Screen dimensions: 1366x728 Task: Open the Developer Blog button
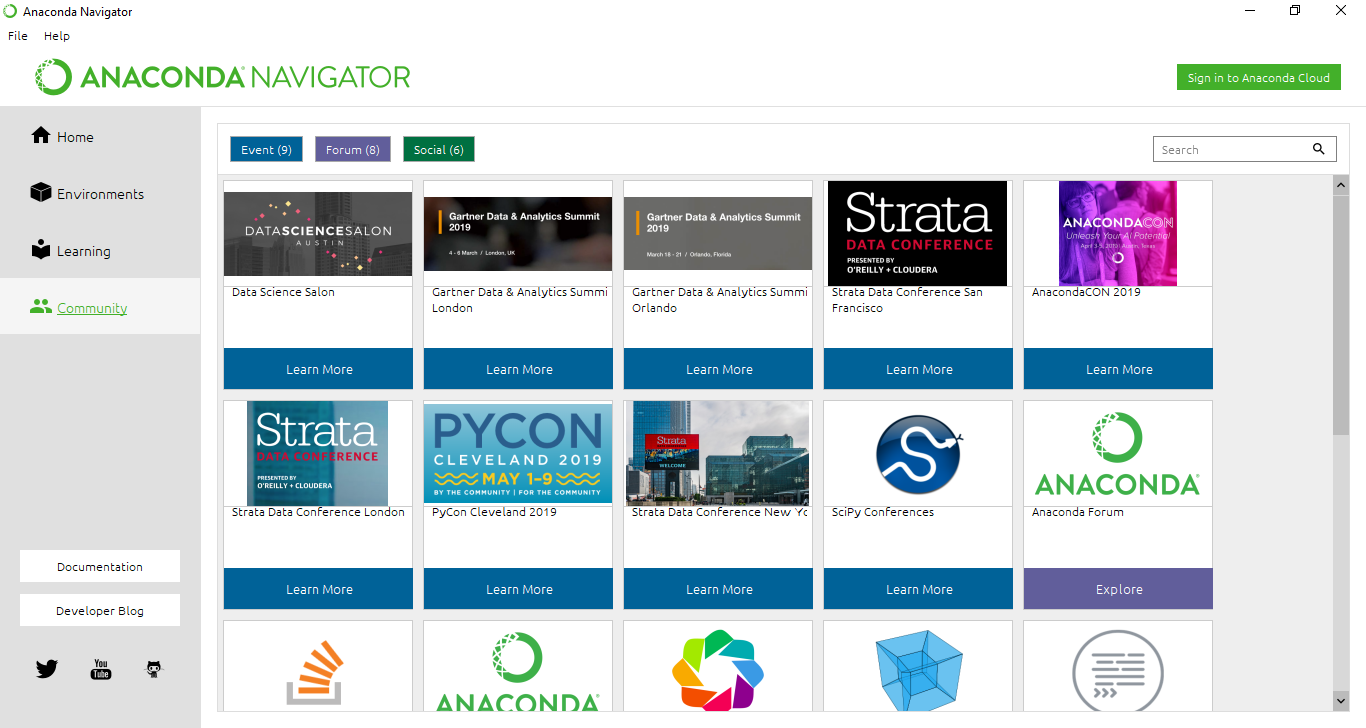pos(100,610)
